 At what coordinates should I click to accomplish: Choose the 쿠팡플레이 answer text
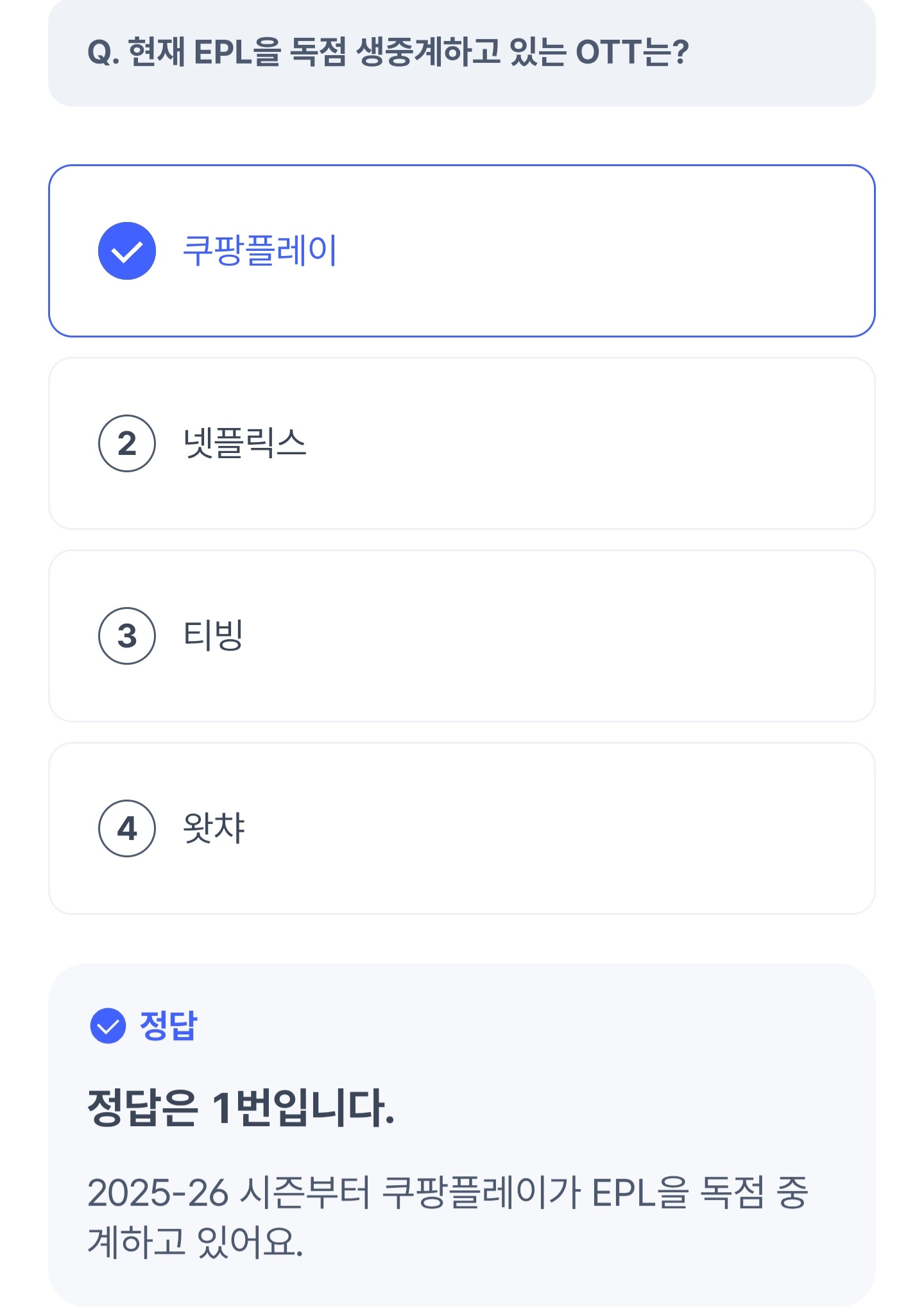[260, 251]
